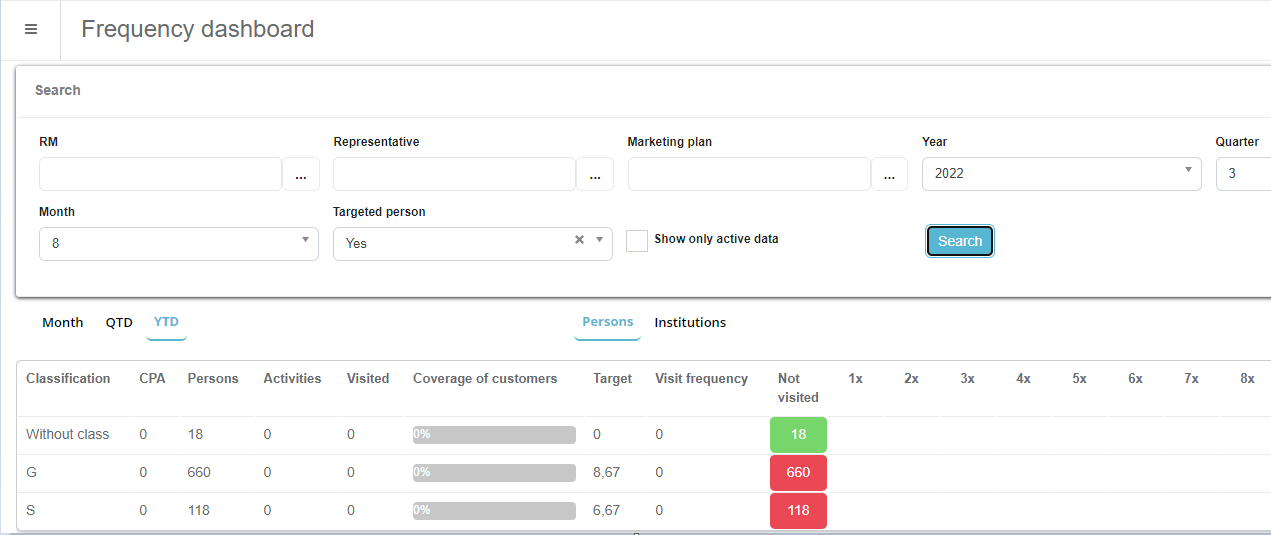Switch to the QTD tab

tap(119, 323)
